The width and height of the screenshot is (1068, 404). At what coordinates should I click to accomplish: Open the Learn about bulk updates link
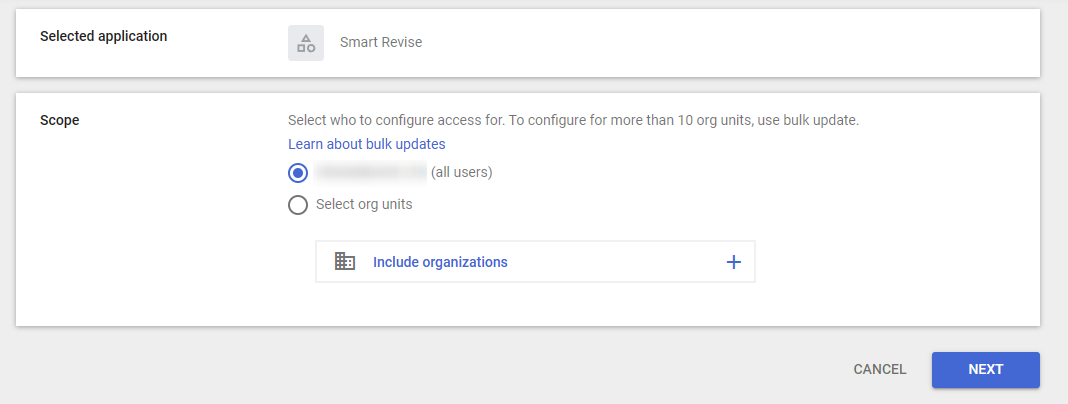366,144
